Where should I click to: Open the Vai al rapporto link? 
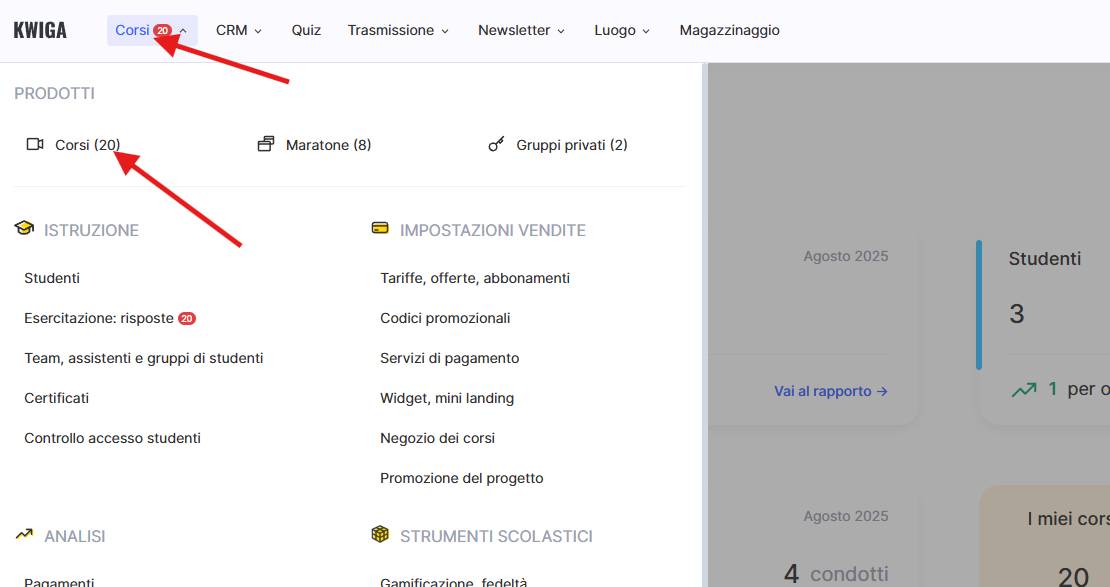pyautogui.click(x=830, y=391)
